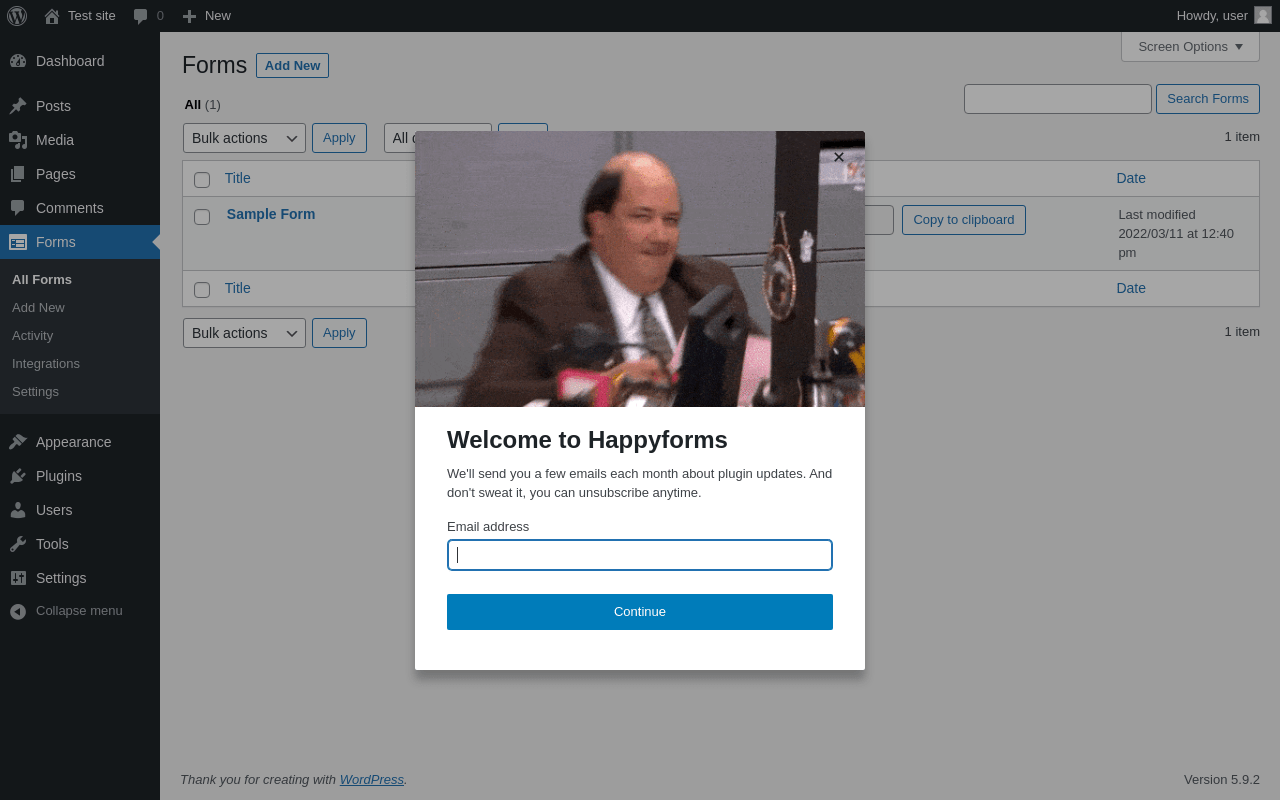Click the Media sidebar icon
Screen dimensions: 1280x800
coord(18,140)
